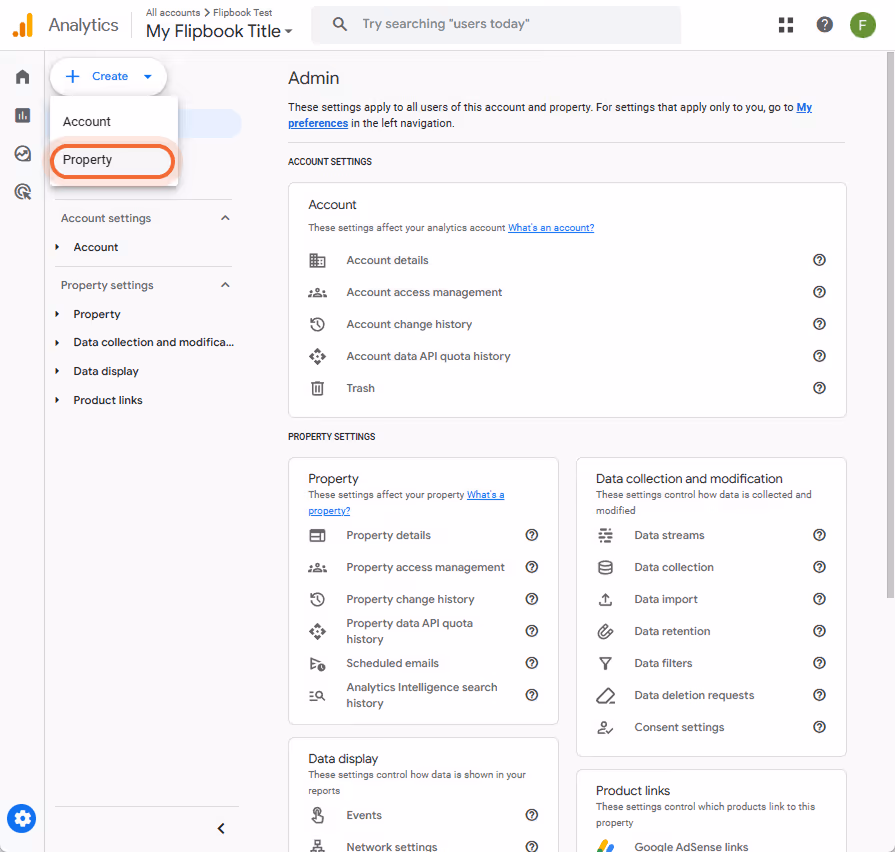The width and height of the screenshot is (895, 852).
Task: Open the Google apps grid icon
Action: tap(786, 25)
